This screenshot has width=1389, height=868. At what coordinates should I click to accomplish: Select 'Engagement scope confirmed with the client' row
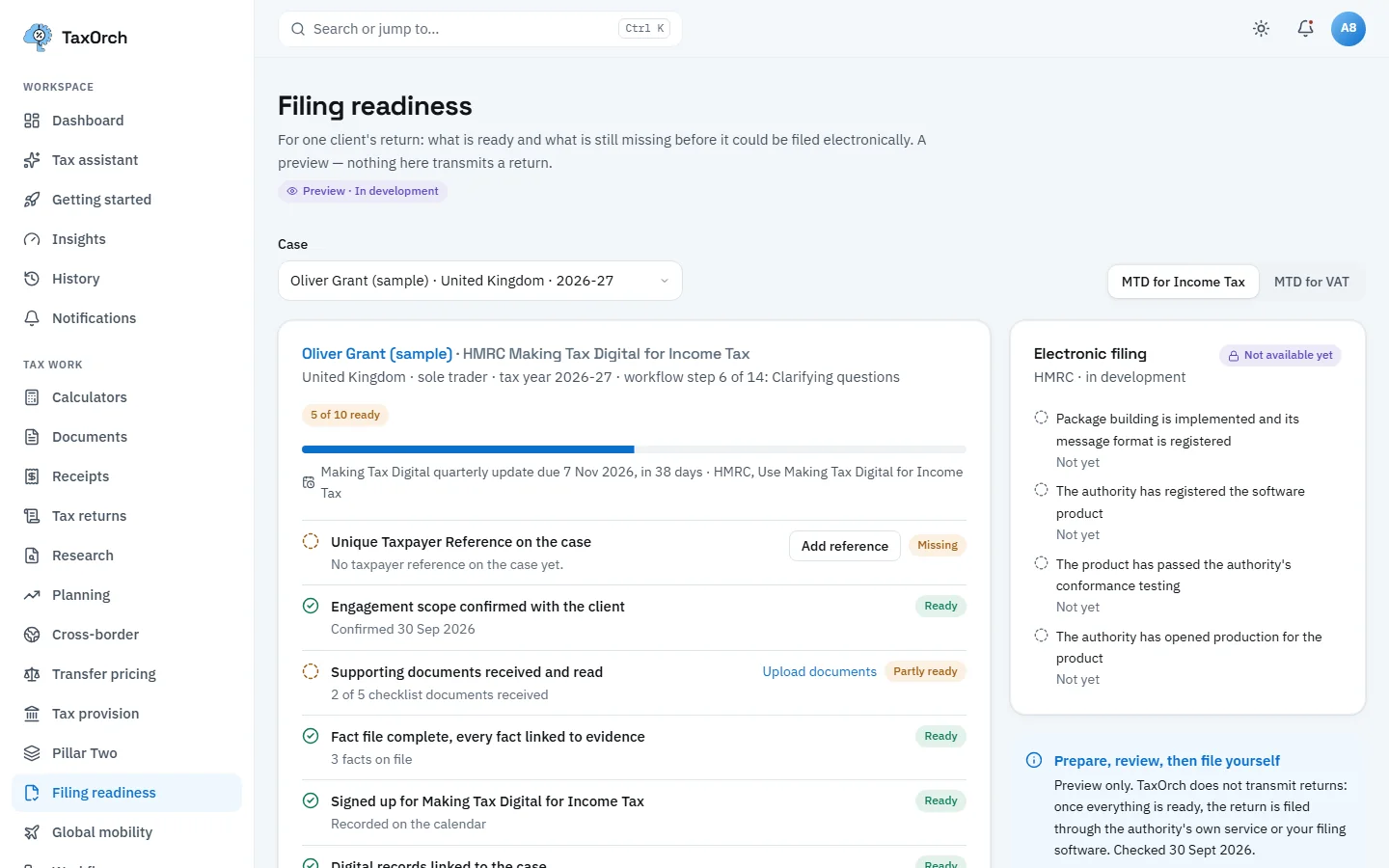[x=634, y=617]
